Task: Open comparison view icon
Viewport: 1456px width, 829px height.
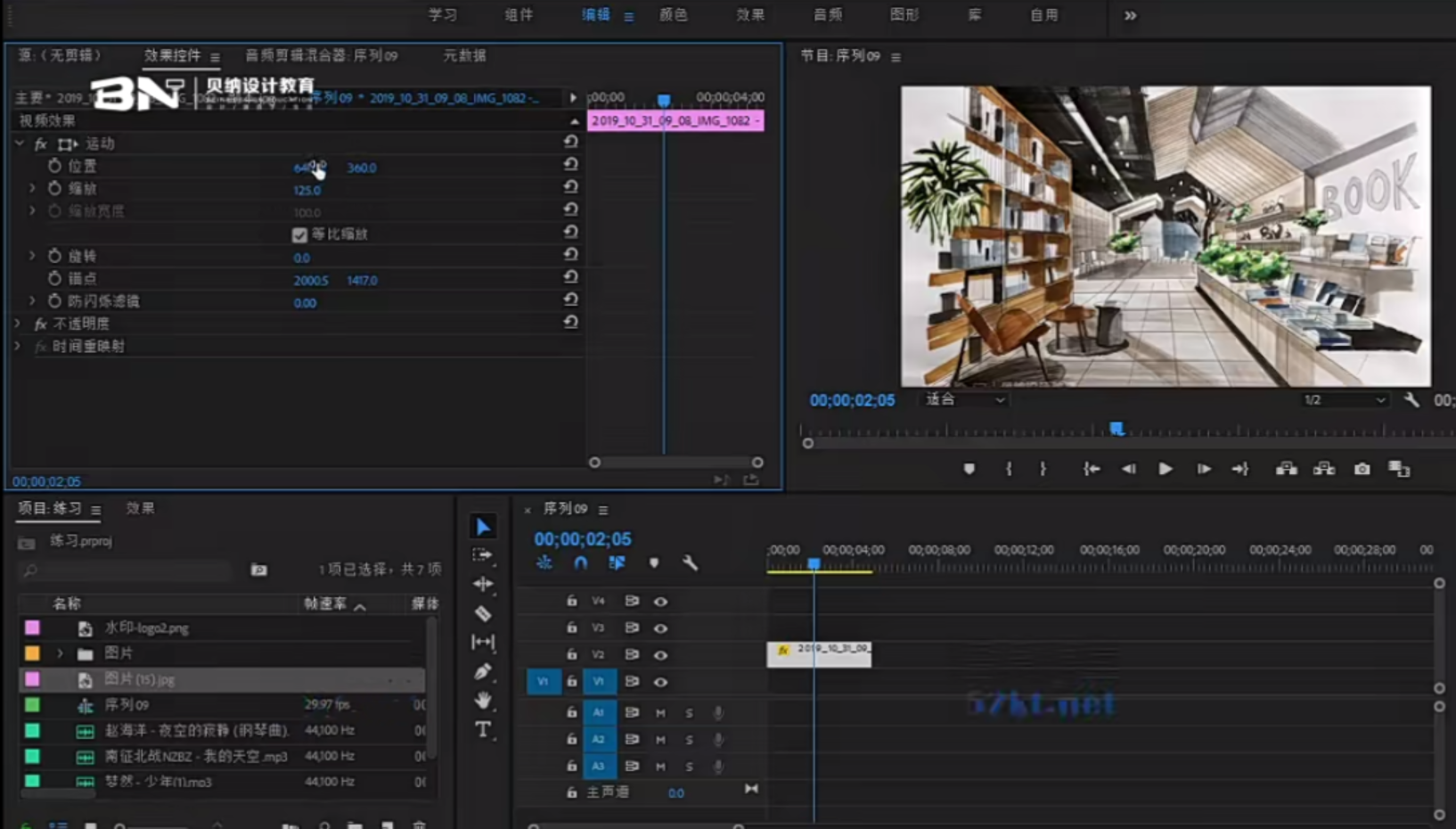Action: click(1399, 469)
